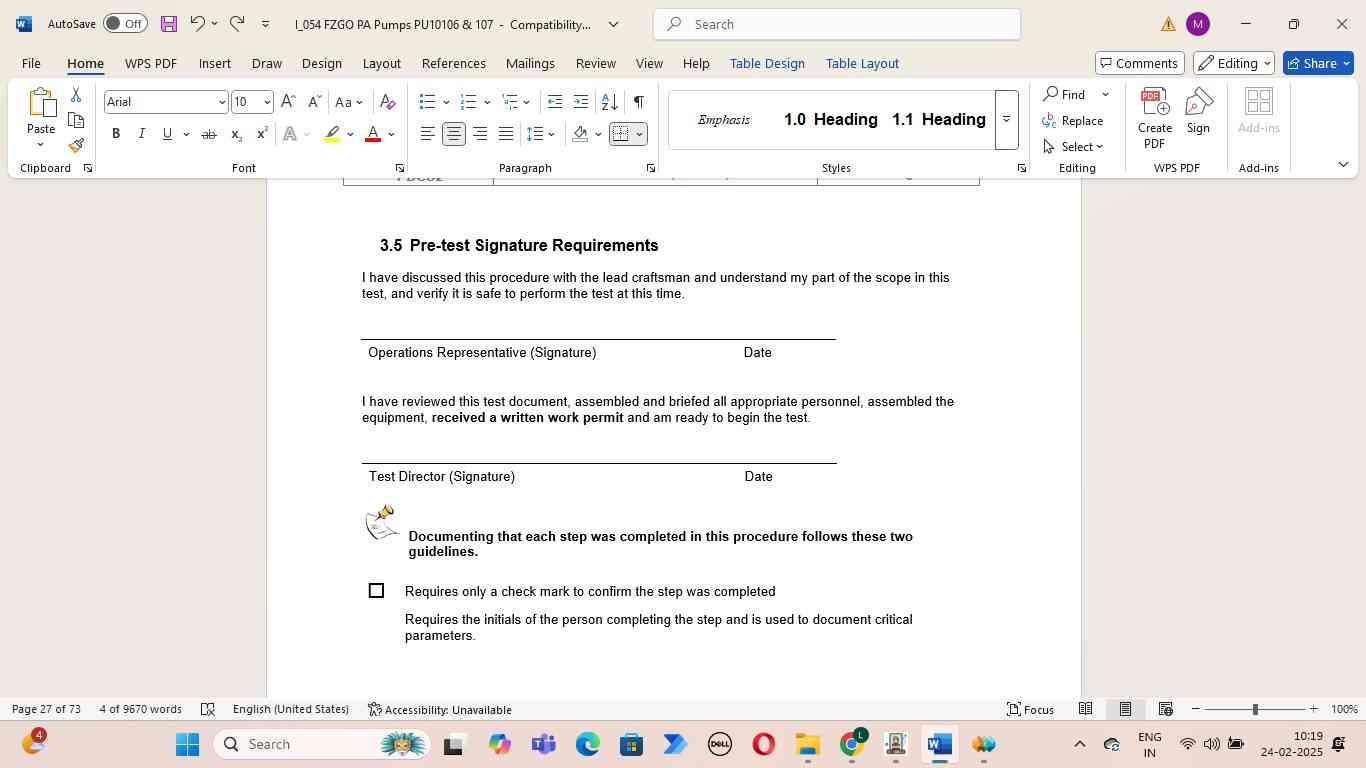
Task: Toggle Italic text formatting
Action: coord(141,134)
